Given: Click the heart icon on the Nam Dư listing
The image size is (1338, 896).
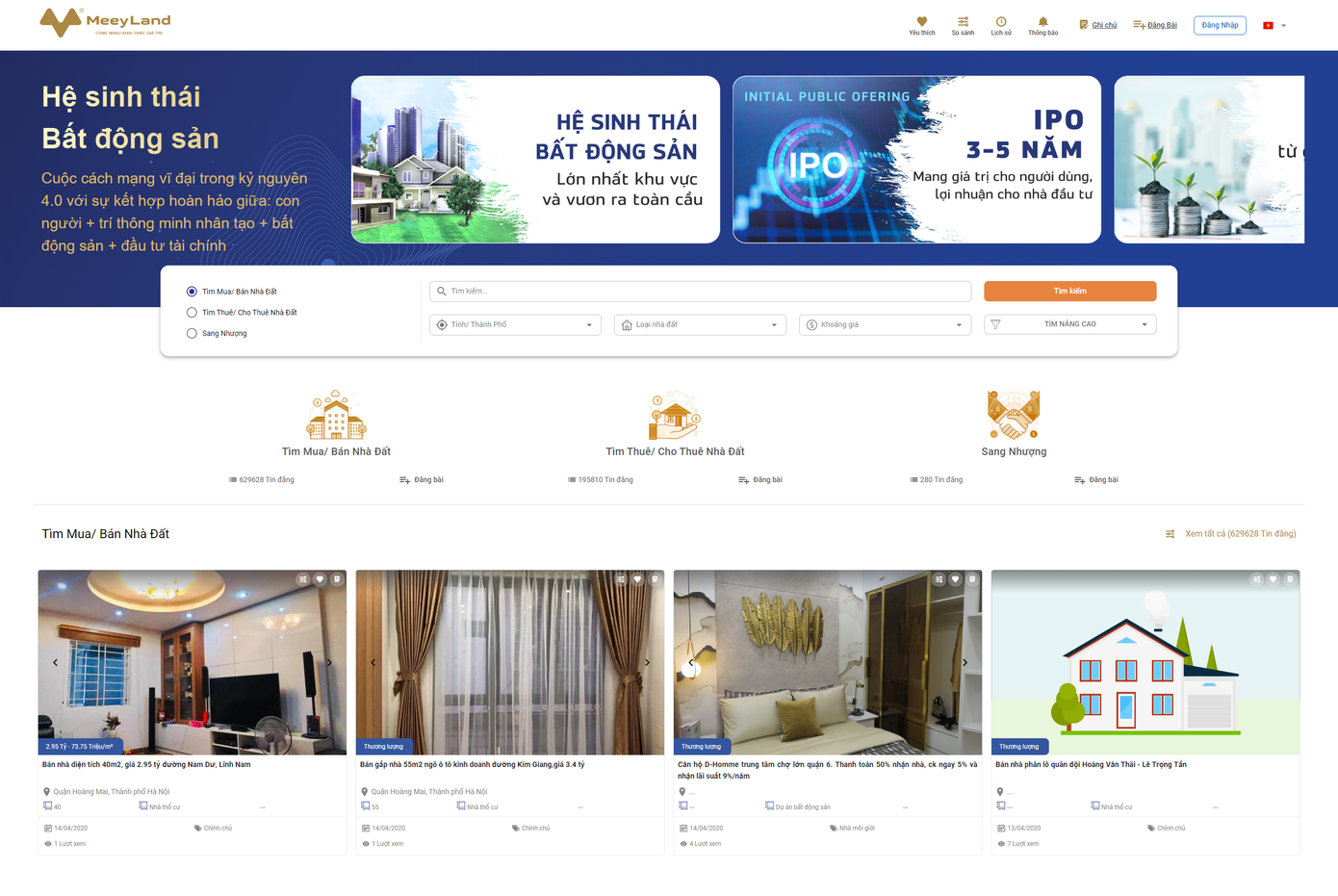Looking at the screenshot, I should [320, 579].
